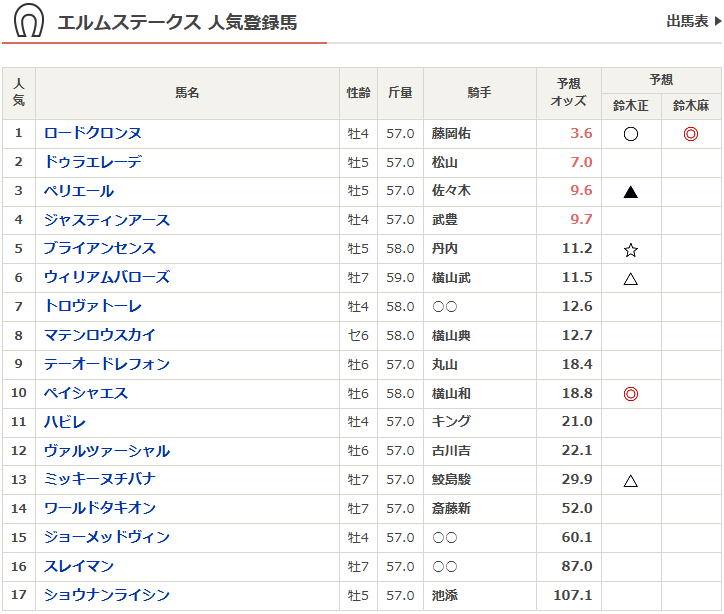Click jockey name 鮫島駿
Image resolution: width=724 pixels, height=614 pixels.
[451, 479]
